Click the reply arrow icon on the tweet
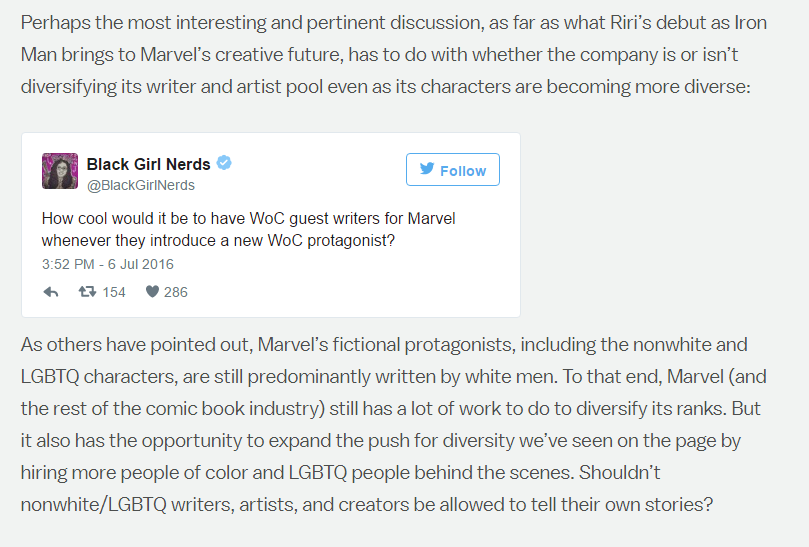 click(x=51, y=292)
